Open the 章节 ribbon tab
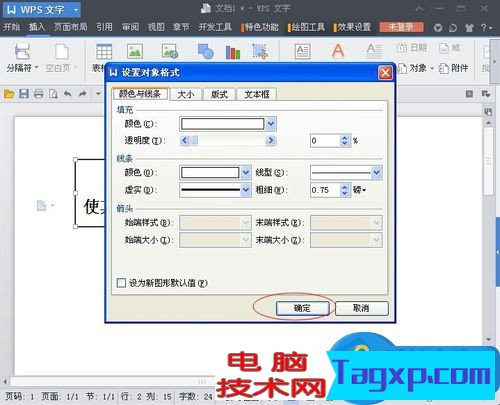 (x=181, y=27)
